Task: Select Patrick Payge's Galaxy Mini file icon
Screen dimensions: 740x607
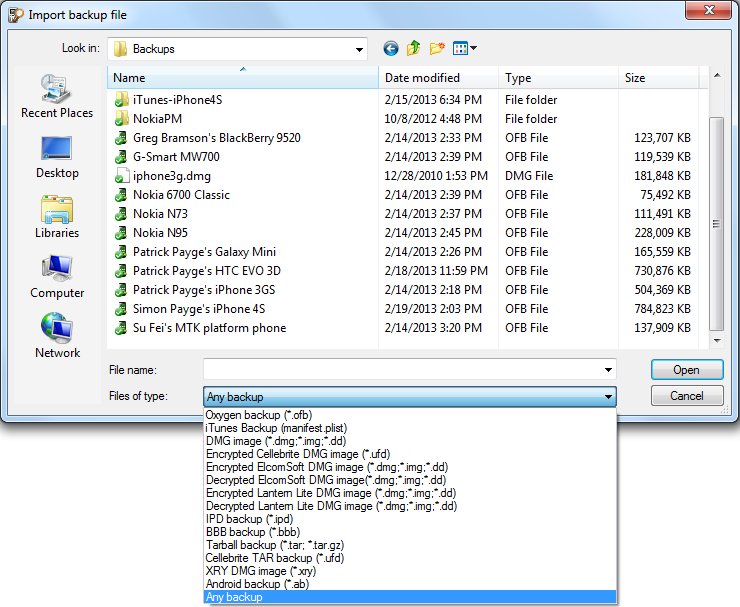Action: pyautogui.click(x=121, y=252)
